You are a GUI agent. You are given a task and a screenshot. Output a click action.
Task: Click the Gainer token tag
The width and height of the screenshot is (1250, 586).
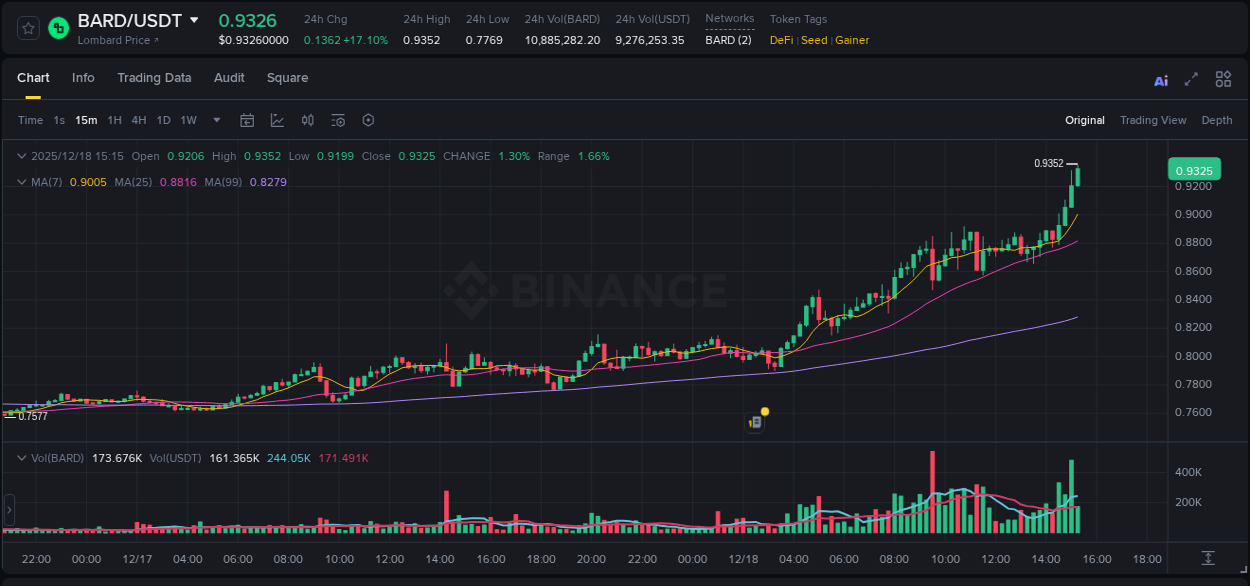[852, 40]
